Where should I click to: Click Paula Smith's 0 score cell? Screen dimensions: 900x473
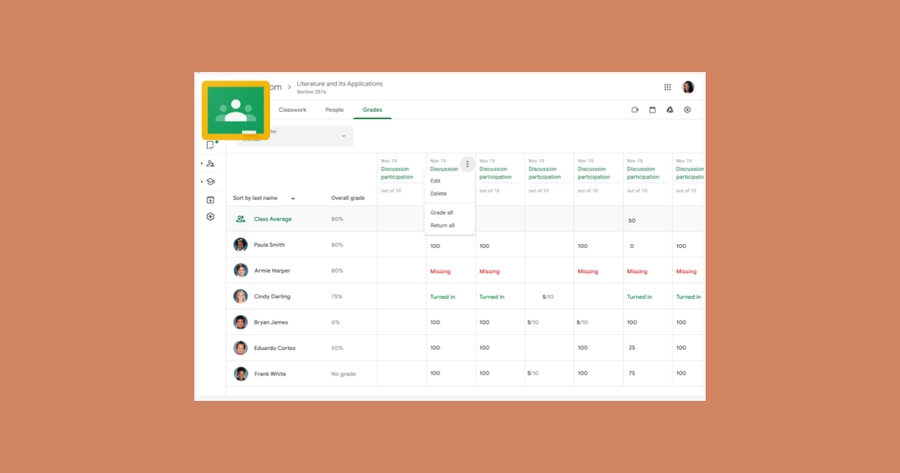tap(631, 246)
